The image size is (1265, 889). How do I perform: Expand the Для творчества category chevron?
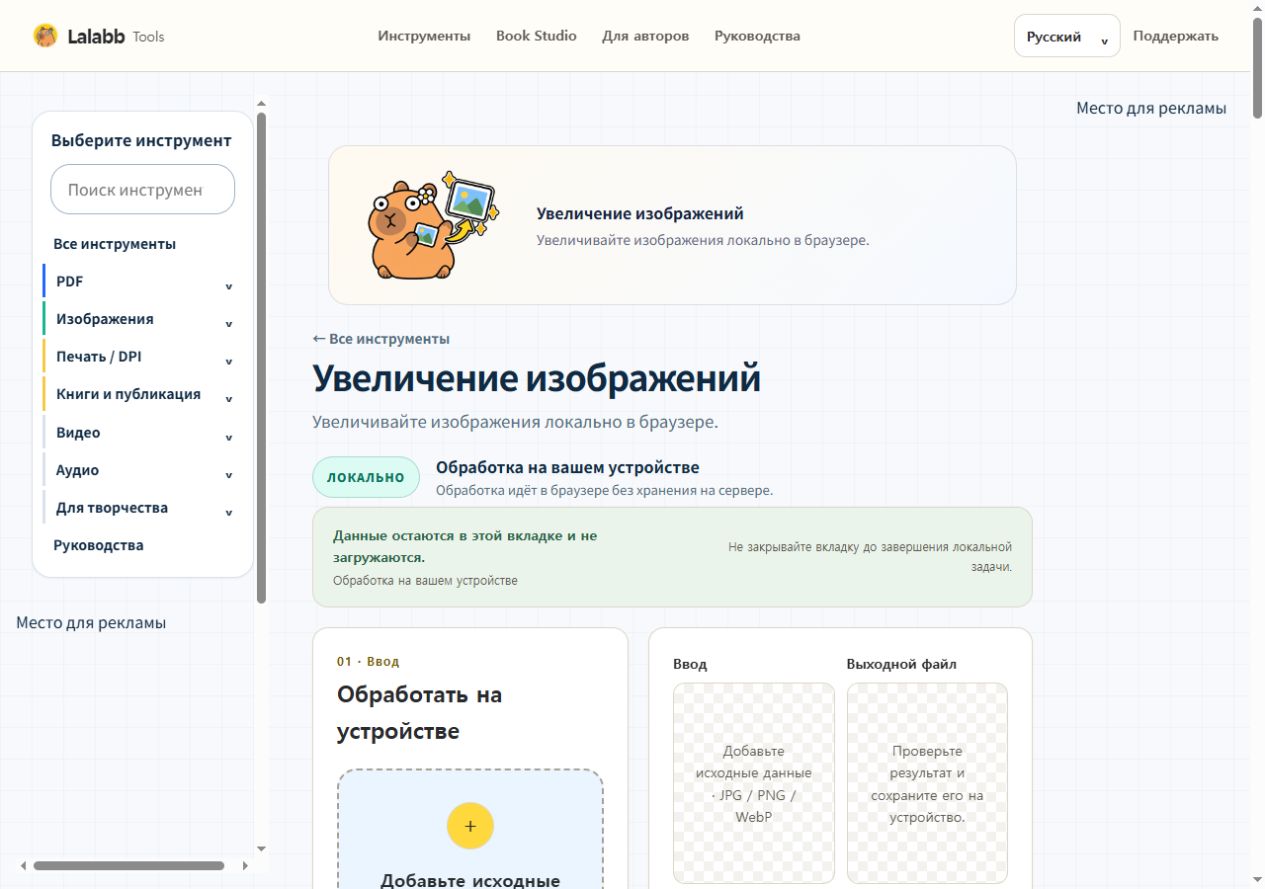228,512
